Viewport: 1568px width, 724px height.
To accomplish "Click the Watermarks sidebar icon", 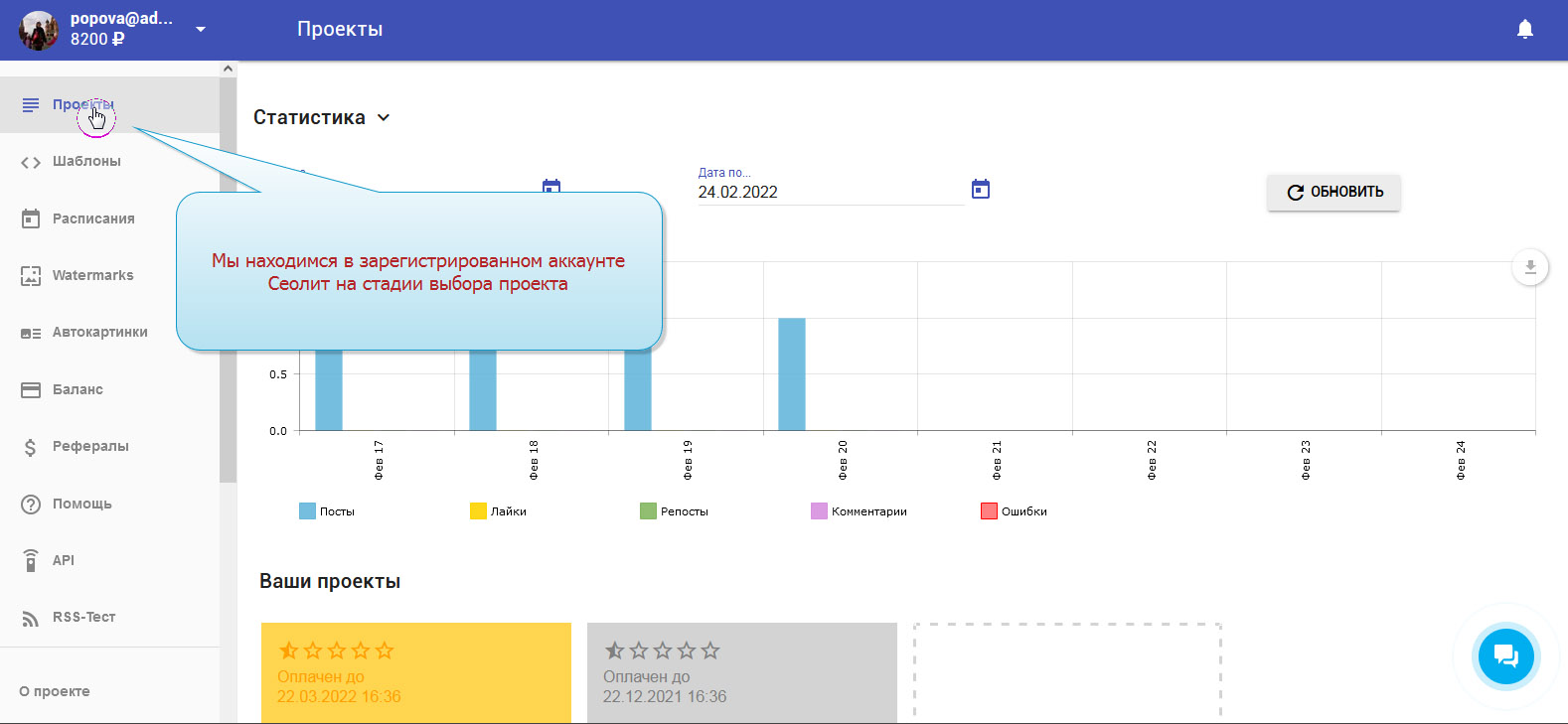I will 31,276.
